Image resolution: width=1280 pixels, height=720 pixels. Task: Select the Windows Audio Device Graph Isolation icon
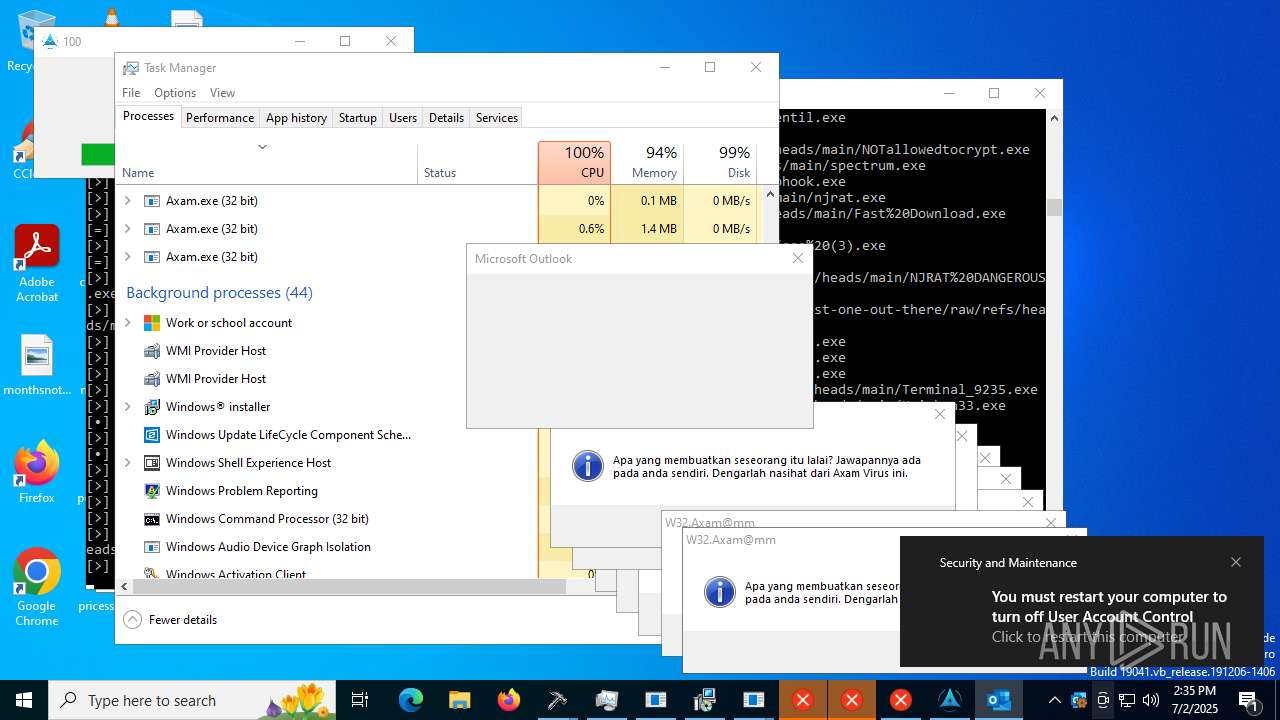coord(152,547)
